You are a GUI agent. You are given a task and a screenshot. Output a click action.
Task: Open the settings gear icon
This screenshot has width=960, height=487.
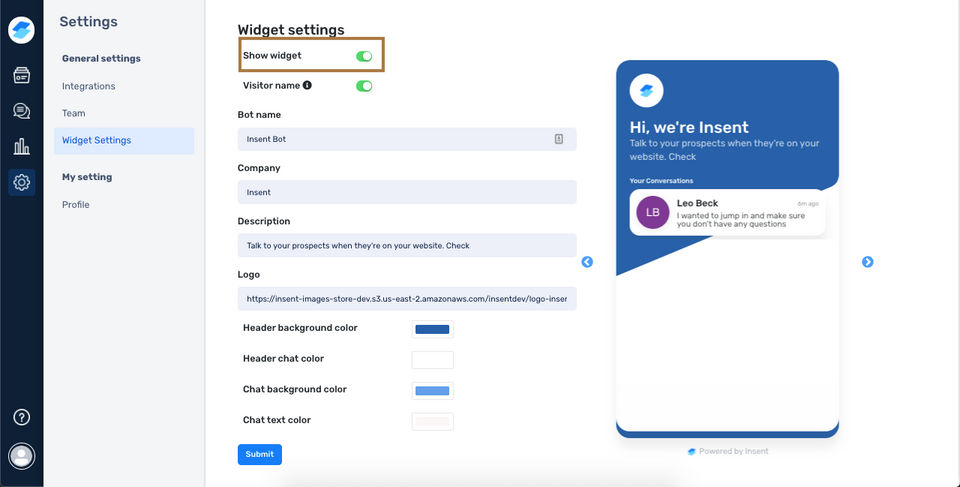click(21, 182)
